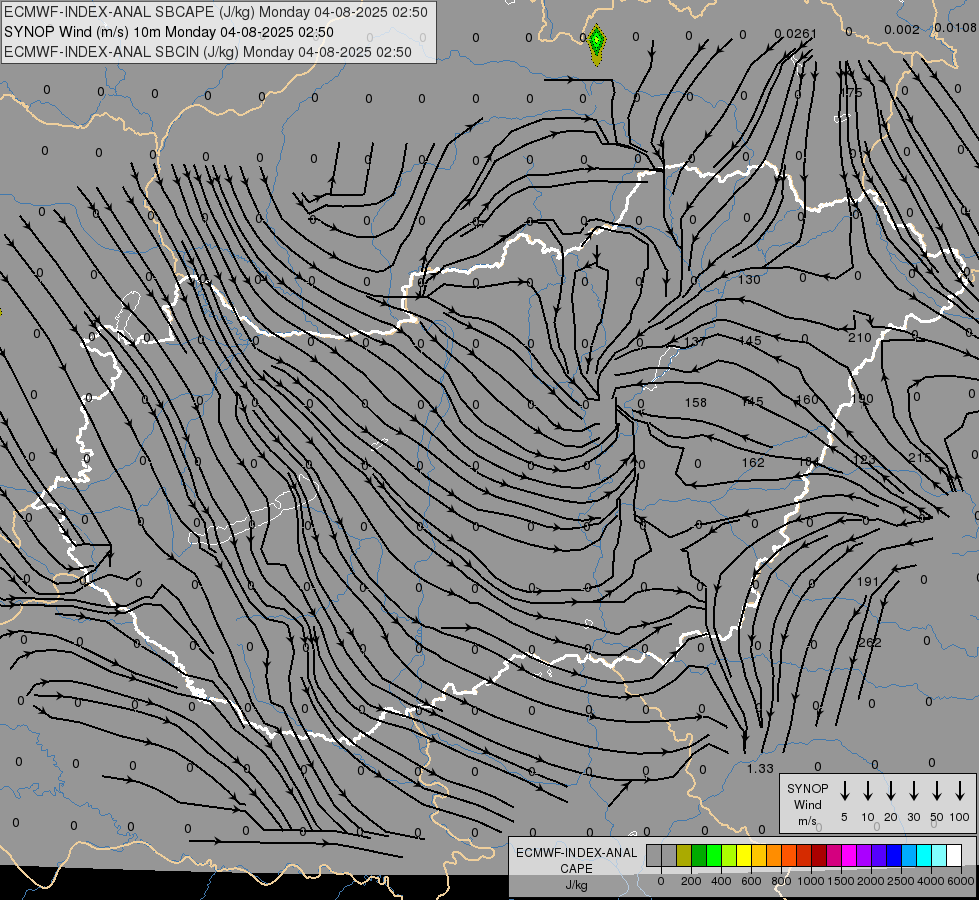Click the map value 137

[695, 342]
